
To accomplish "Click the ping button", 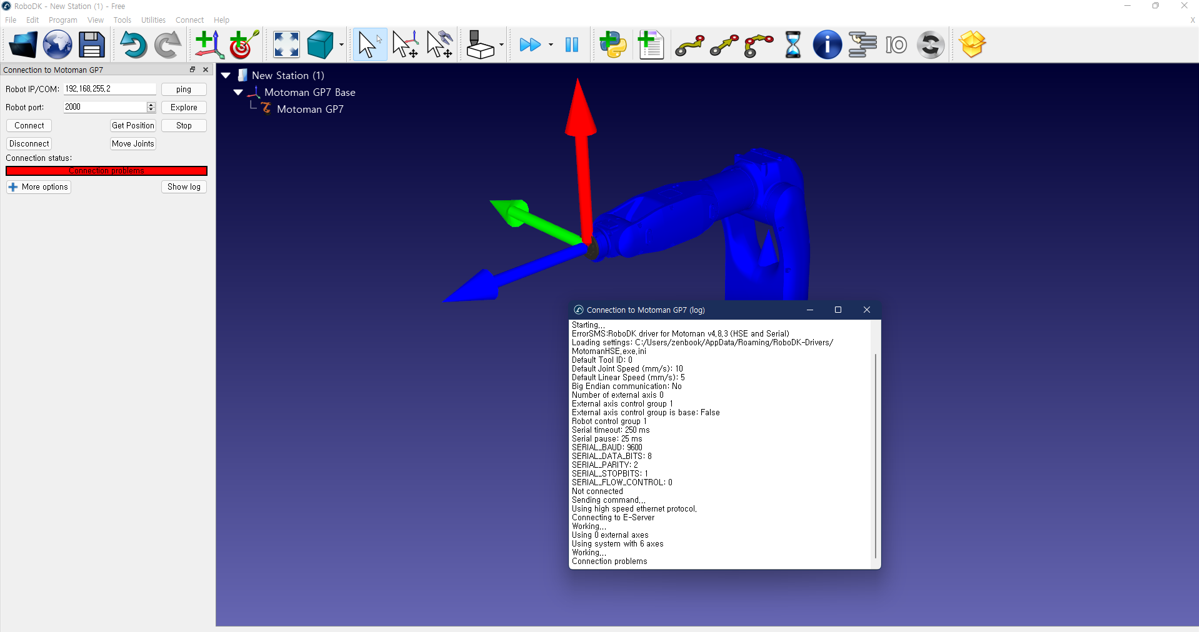I will pos(184,89).
